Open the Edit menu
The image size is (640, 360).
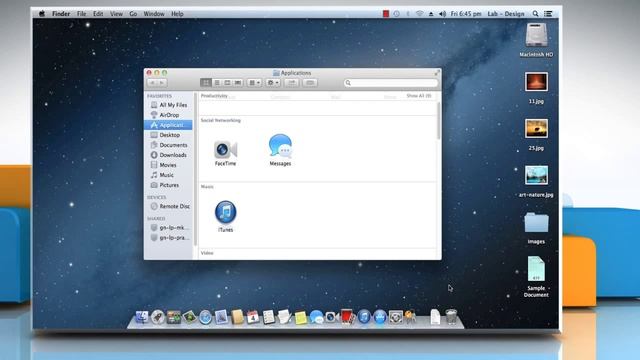[98, 13]
